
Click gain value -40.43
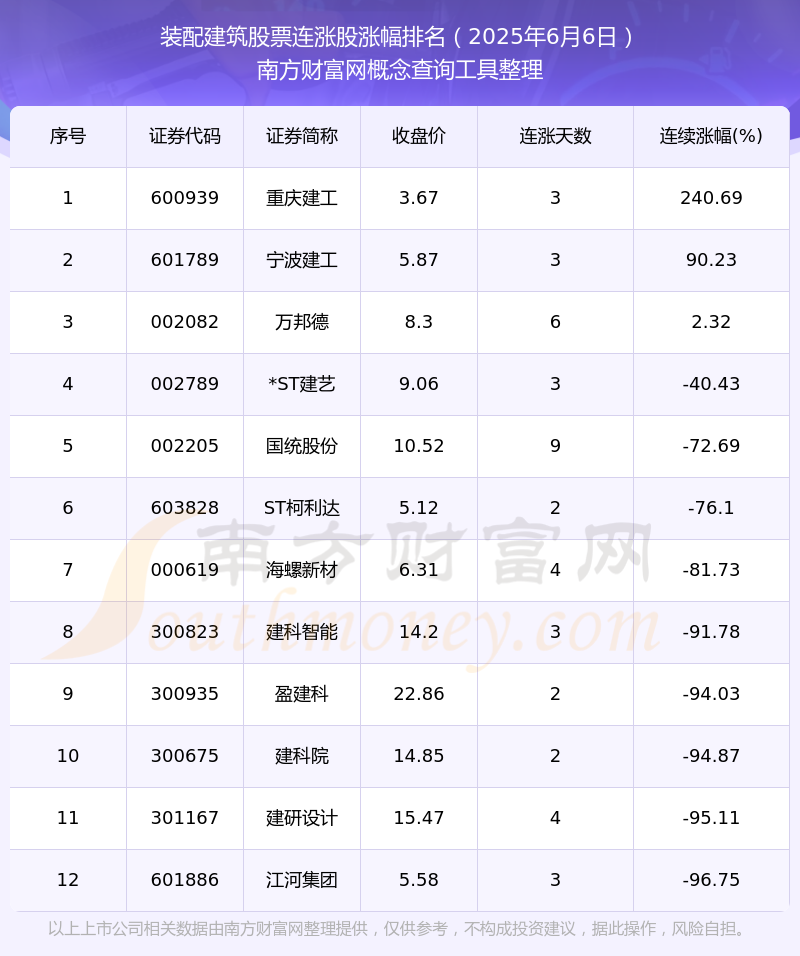(x=712, y=384)
